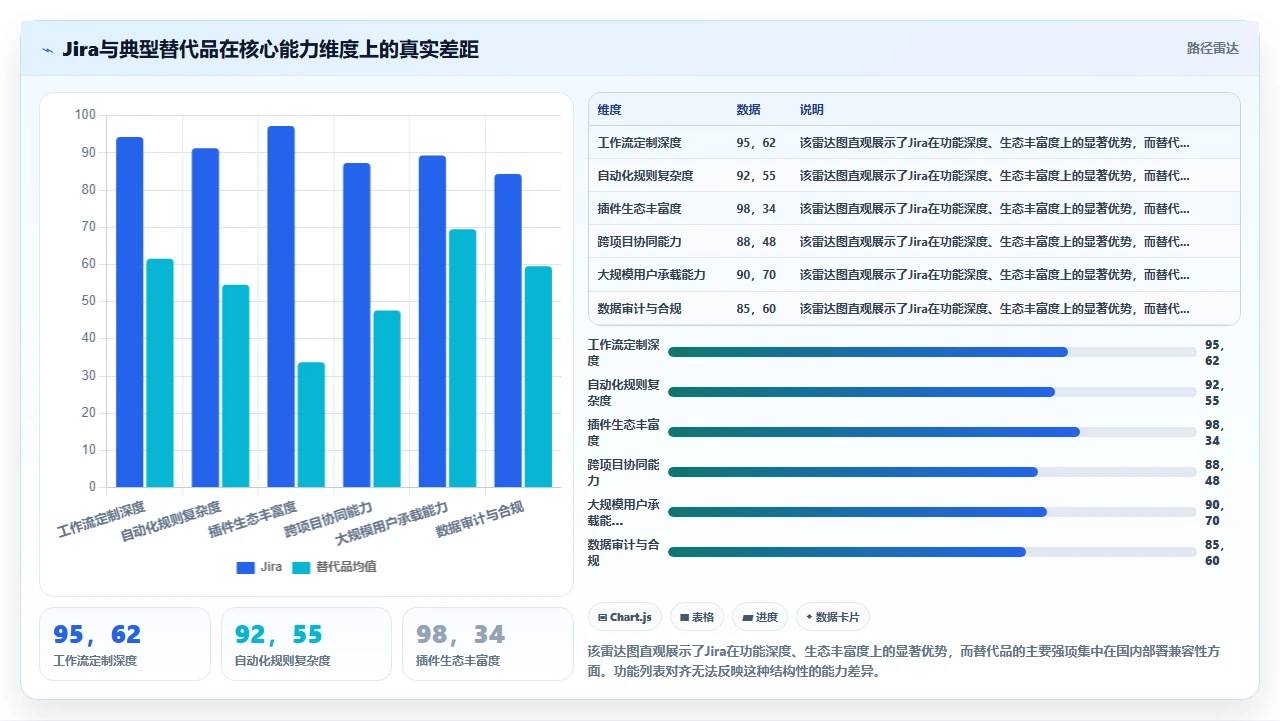This screenshot has width=1280, height=721.
Task: Click the 自动化规则复杂度 progress bar
Action: coord(932,392)
